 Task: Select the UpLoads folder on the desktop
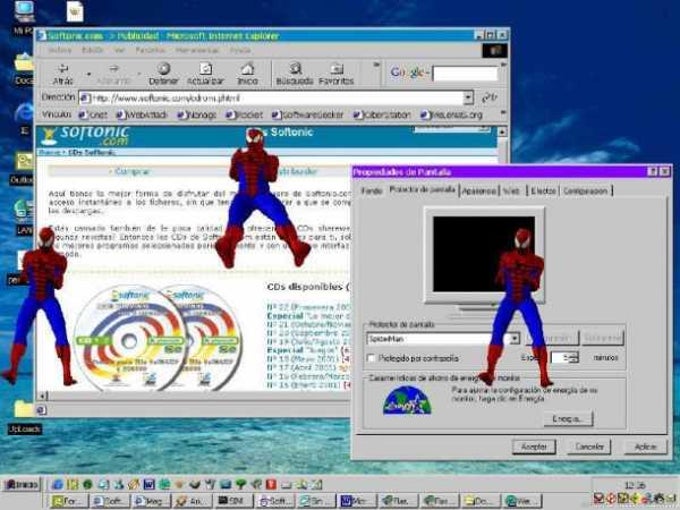click(24, 417)
